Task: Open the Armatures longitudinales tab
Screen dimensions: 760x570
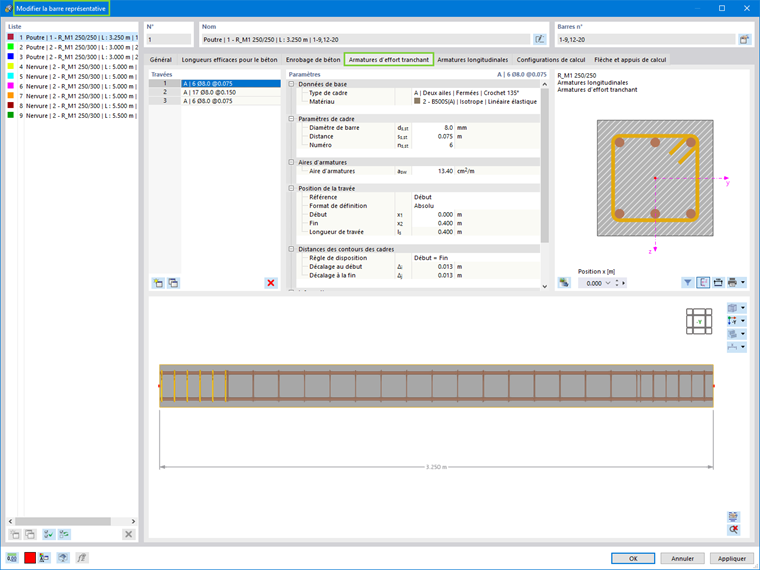Action: coord(473,60)
